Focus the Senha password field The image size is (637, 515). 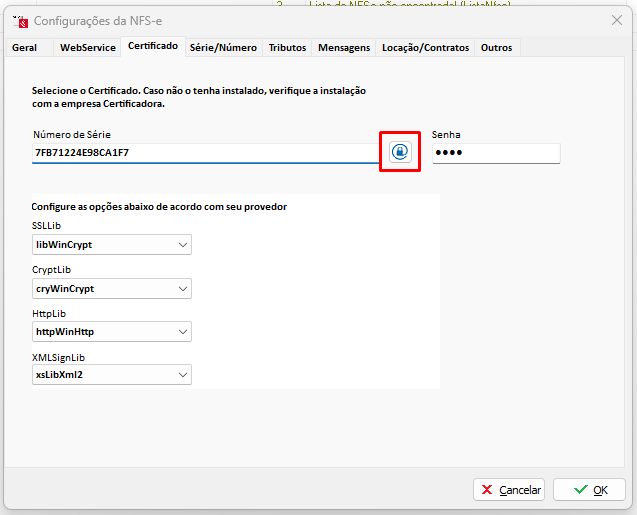point(496,153)
